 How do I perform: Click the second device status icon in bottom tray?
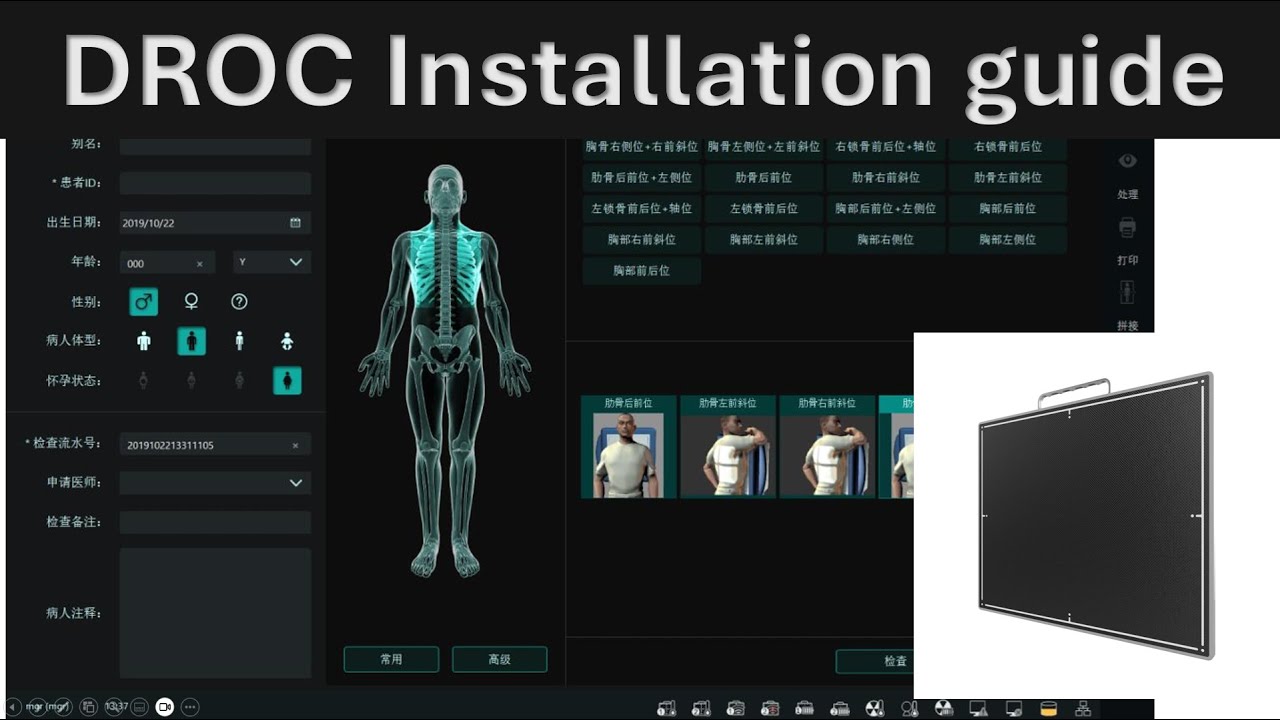[701, 709]
